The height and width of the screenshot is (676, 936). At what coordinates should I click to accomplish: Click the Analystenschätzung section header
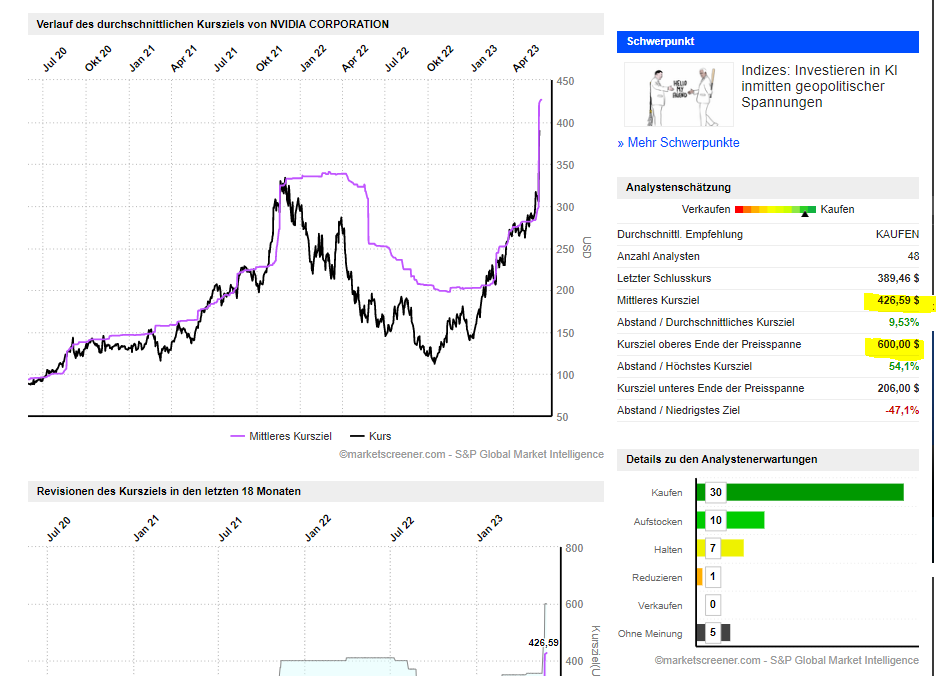point(768,188)
